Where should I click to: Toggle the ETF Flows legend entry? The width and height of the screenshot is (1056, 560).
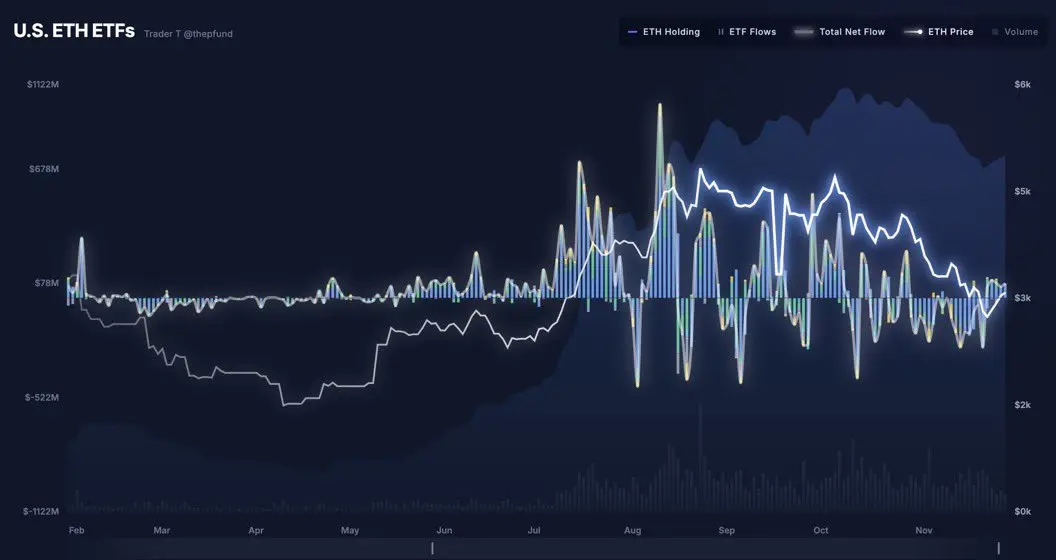pos(747,32)
